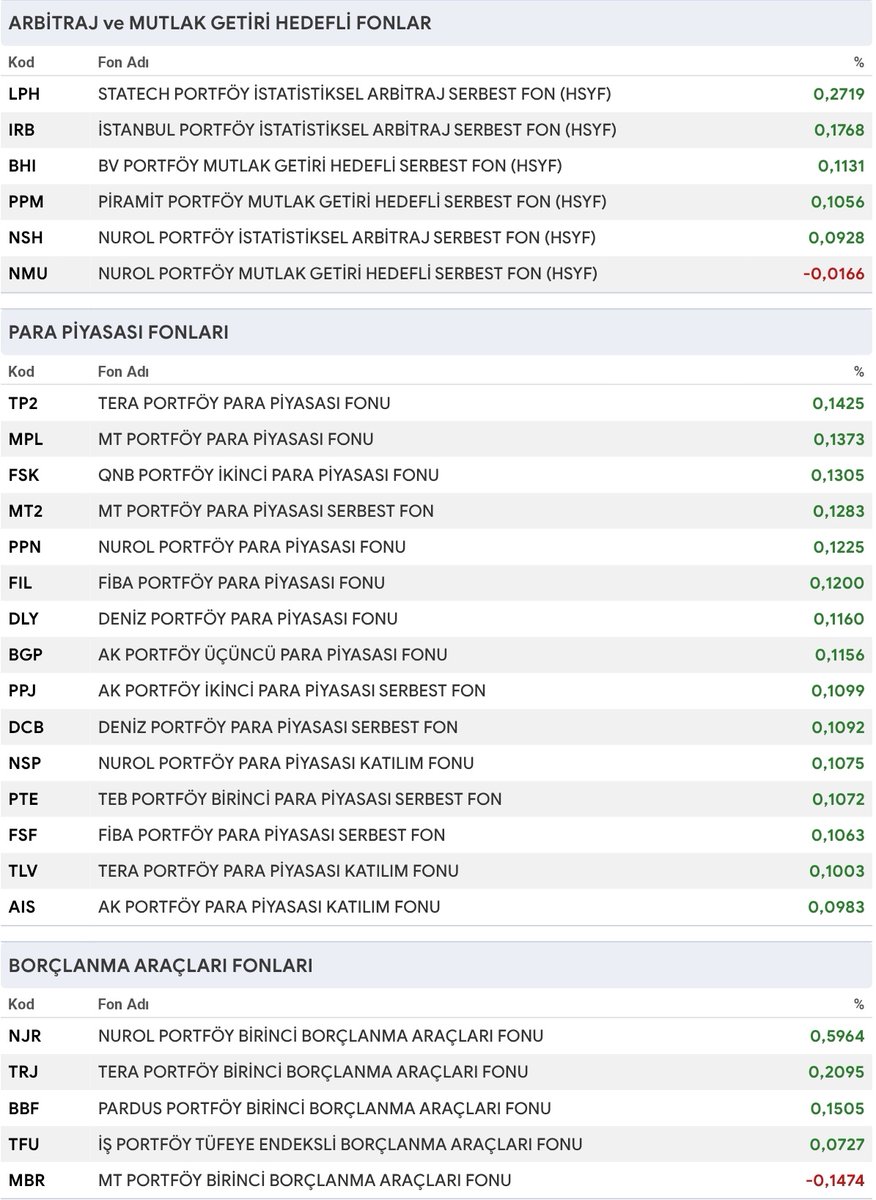This screenshot has width=876, height=1200.
Task: Select the NSH fund code
Action: point(25,238)
